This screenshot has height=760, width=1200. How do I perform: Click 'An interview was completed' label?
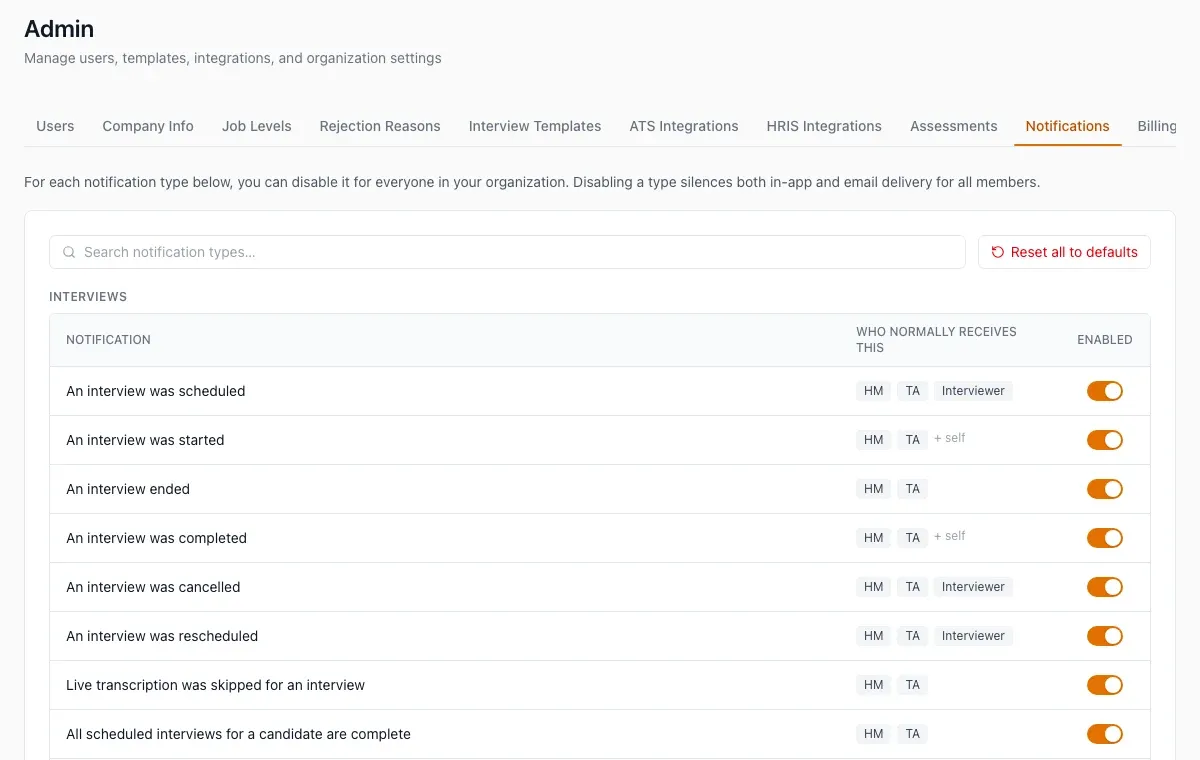(x=156, y=538)
